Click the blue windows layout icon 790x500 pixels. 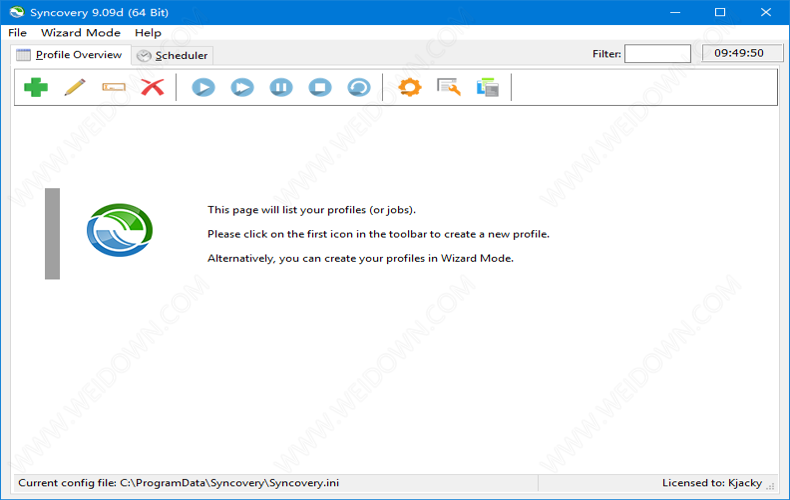pyautogui.click(x=488, y=87)
